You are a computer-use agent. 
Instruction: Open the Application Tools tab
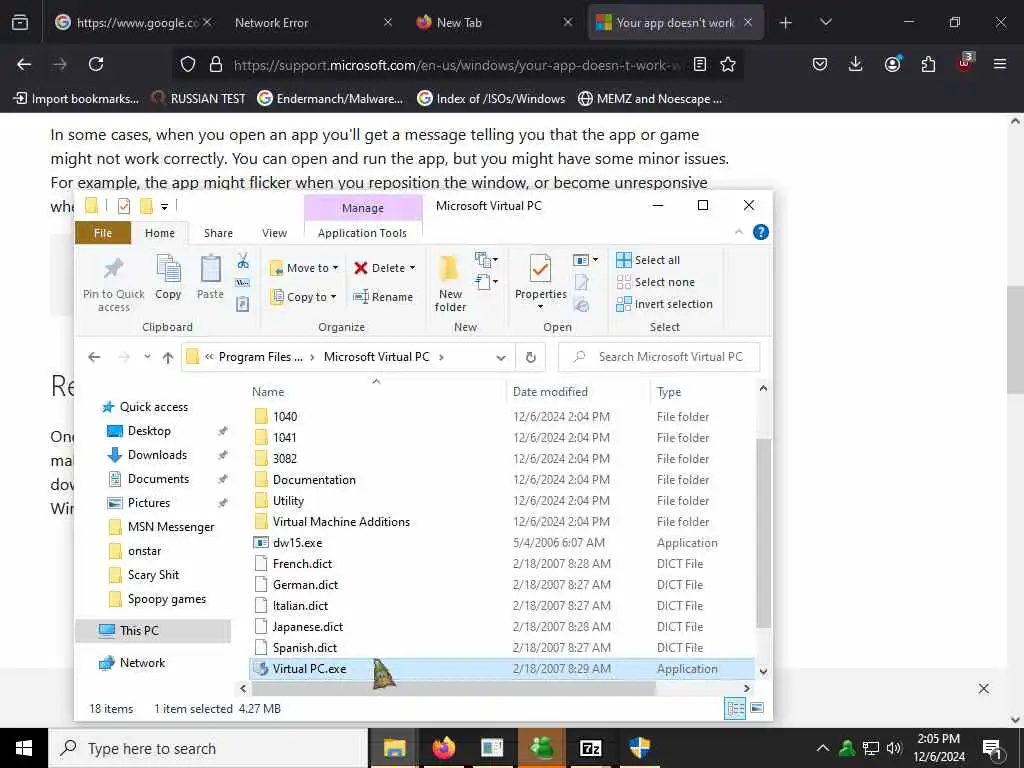362,233
